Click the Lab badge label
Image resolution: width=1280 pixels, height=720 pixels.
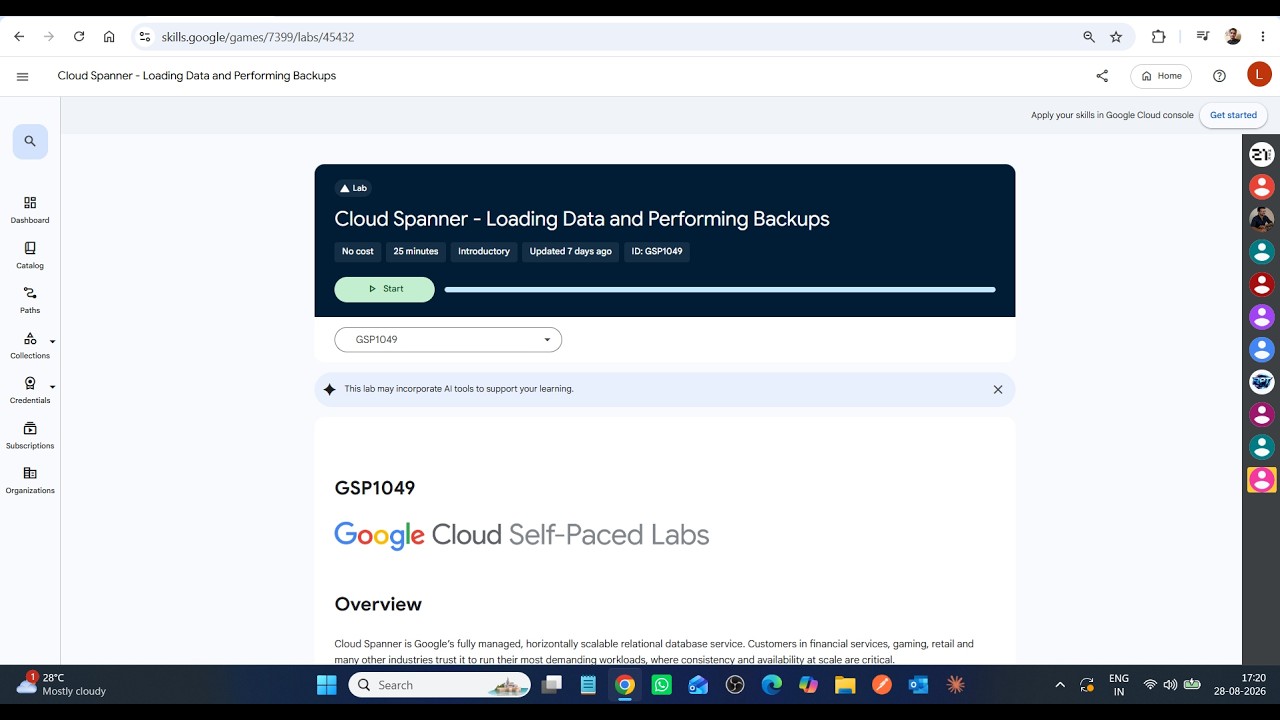coord(353,188)
